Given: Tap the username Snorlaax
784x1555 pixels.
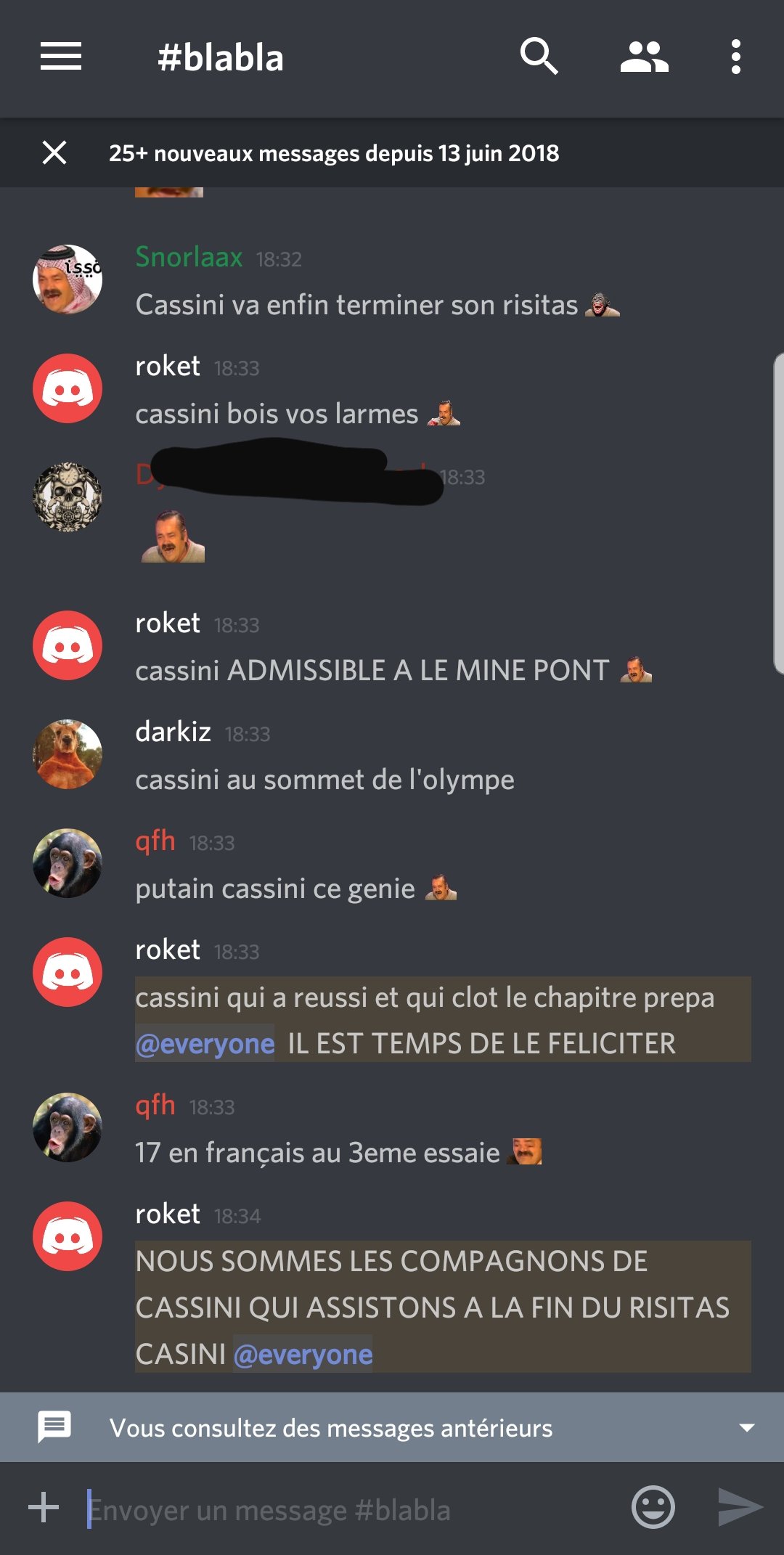Looking at the screenshot, I should pyautogui.click(x=189, y=257).
